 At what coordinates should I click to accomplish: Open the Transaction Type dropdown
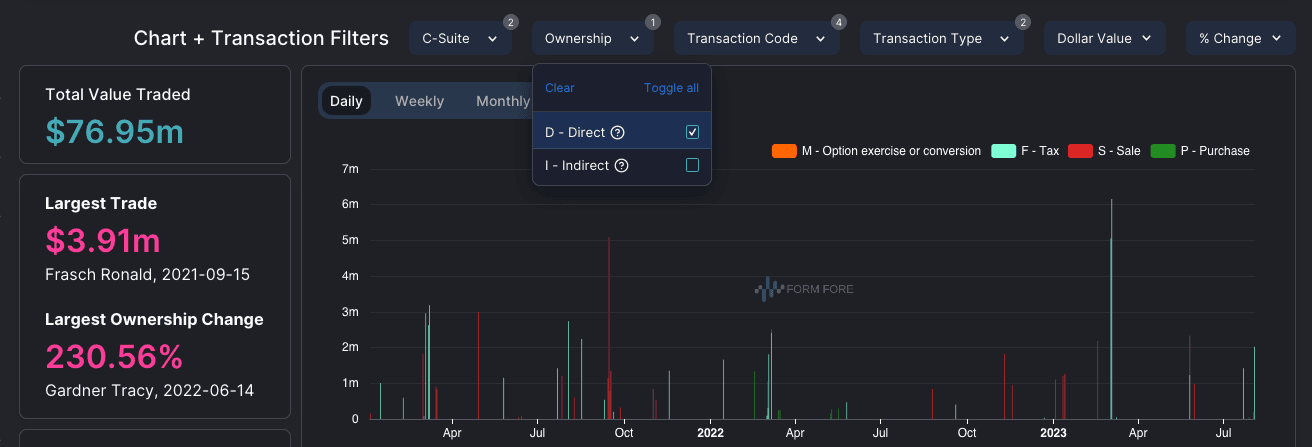coord(941,39)
